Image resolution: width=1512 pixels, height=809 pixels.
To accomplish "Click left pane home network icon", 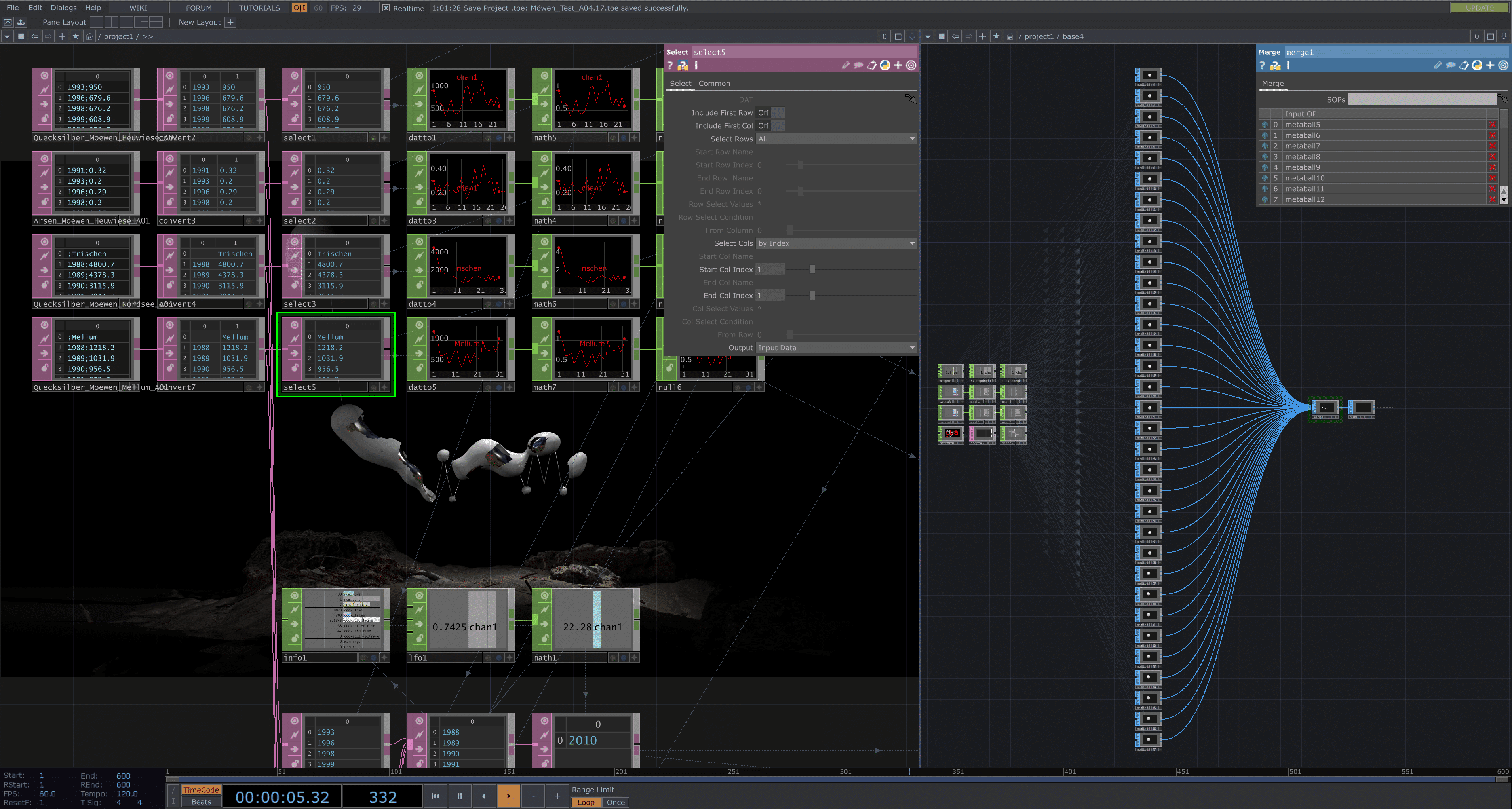I will 89,36.
